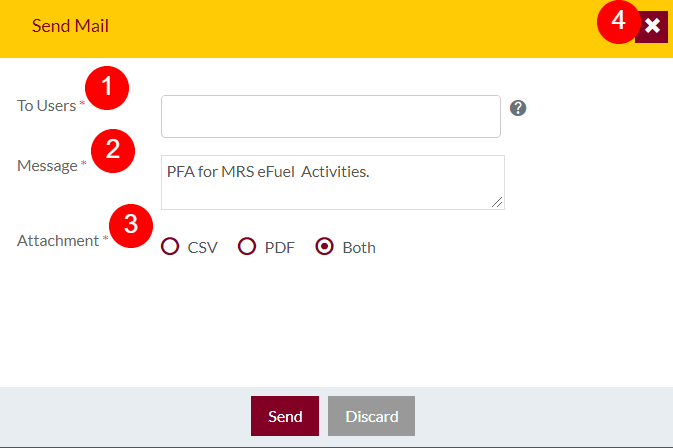Focus the To Users input field
Image resolution: width=673 pixels, height=448 pixels.
click(x=331, y=116)
